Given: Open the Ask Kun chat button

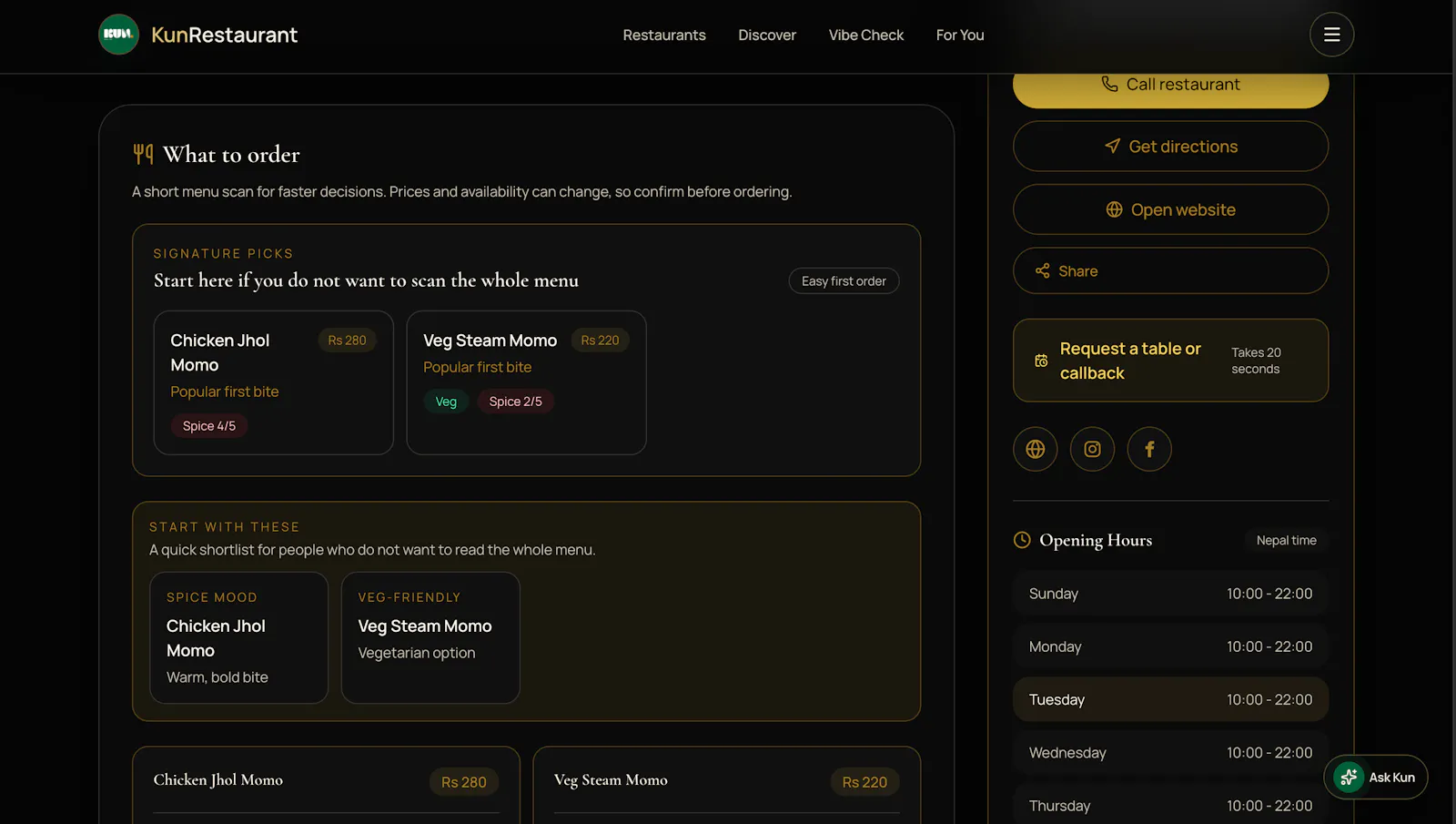Looking at the screenshot, I should click(x=1375, y=777).
